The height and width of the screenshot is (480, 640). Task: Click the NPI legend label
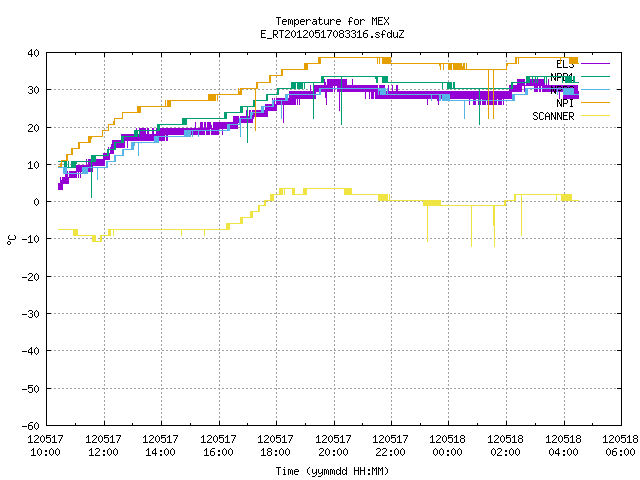point(565,103)
